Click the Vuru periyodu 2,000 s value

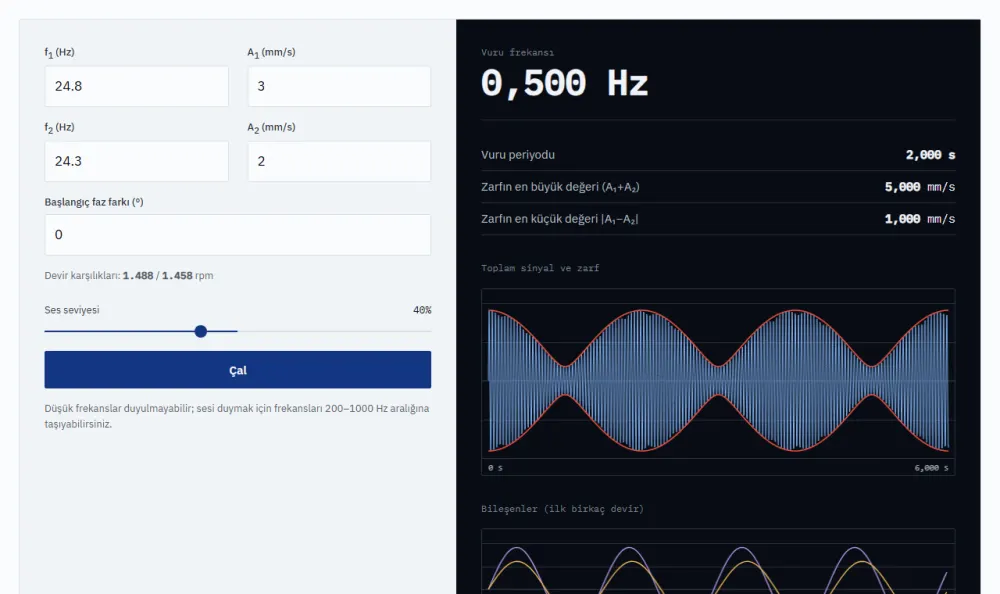[930, 155]
